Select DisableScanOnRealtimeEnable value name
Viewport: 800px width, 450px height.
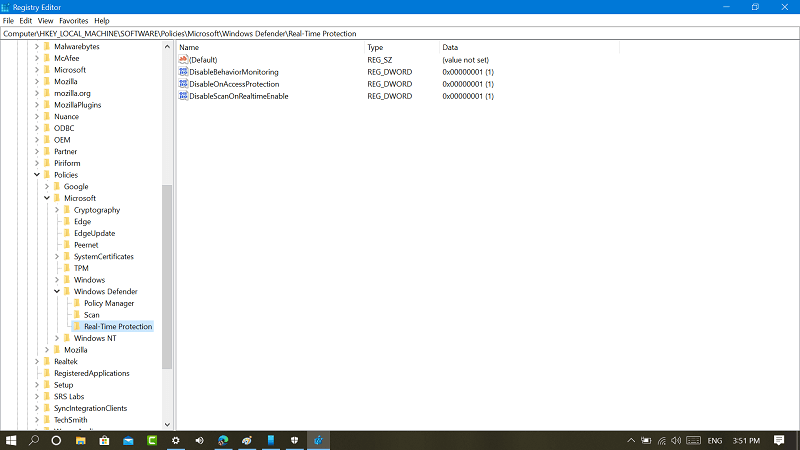(x=239, y=96)
